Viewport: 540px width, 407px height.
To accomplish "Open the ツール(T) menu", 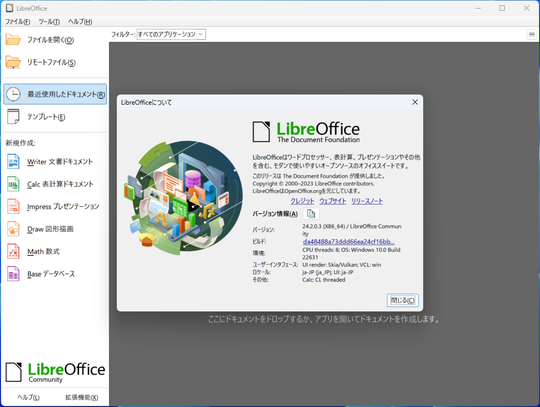I will pyautogui.click(x=49, y=22).
